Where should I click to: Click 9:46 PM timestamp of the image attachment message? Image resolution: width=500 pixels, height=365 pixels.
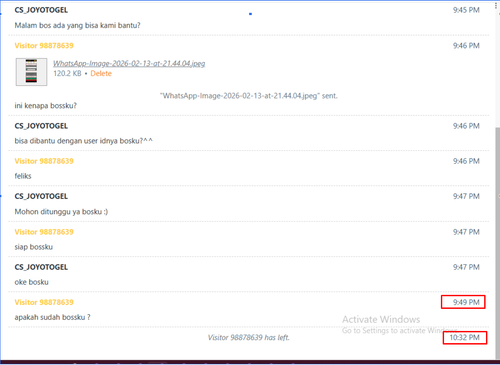(x=466, y=46)
